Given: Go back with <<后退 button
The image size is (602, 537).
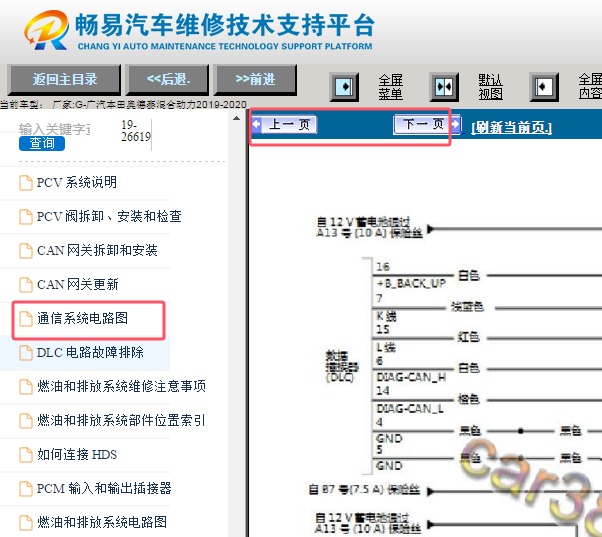Looking at the screenshot, I should pyautogui.click(x=168, y=80).
